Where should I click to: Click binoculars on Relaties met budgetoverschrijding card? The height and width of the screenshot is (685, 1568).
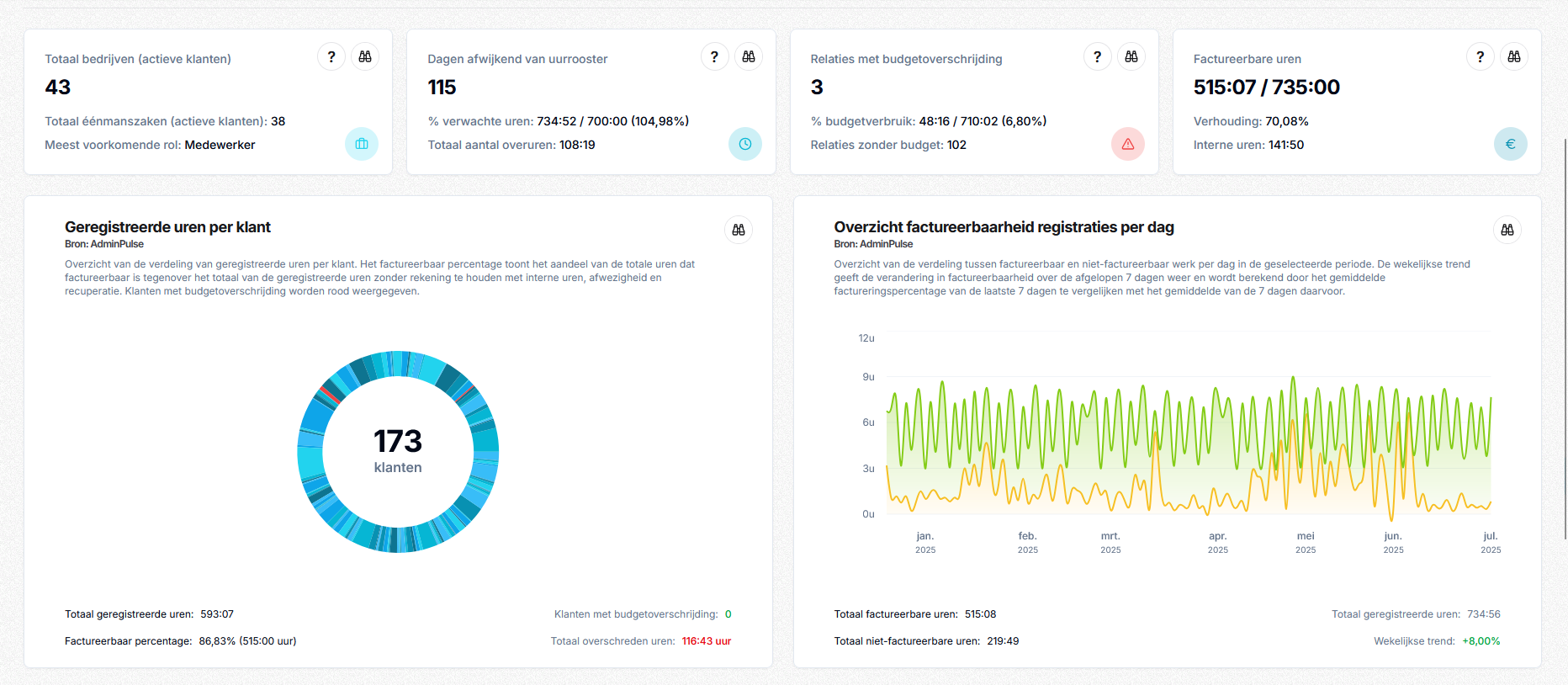(x=1131, y=57)
